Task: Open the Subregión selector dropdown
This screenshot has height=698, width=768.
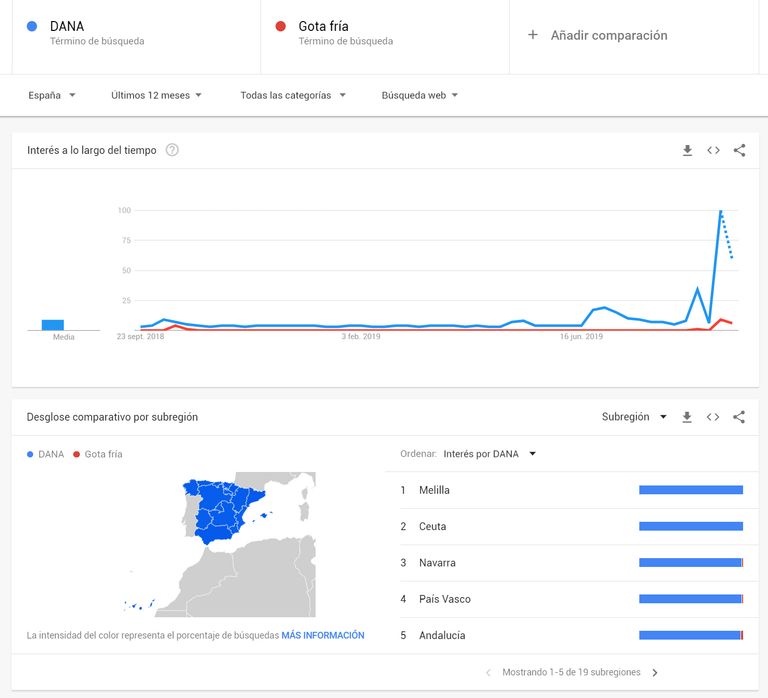Action: [634, 417]
